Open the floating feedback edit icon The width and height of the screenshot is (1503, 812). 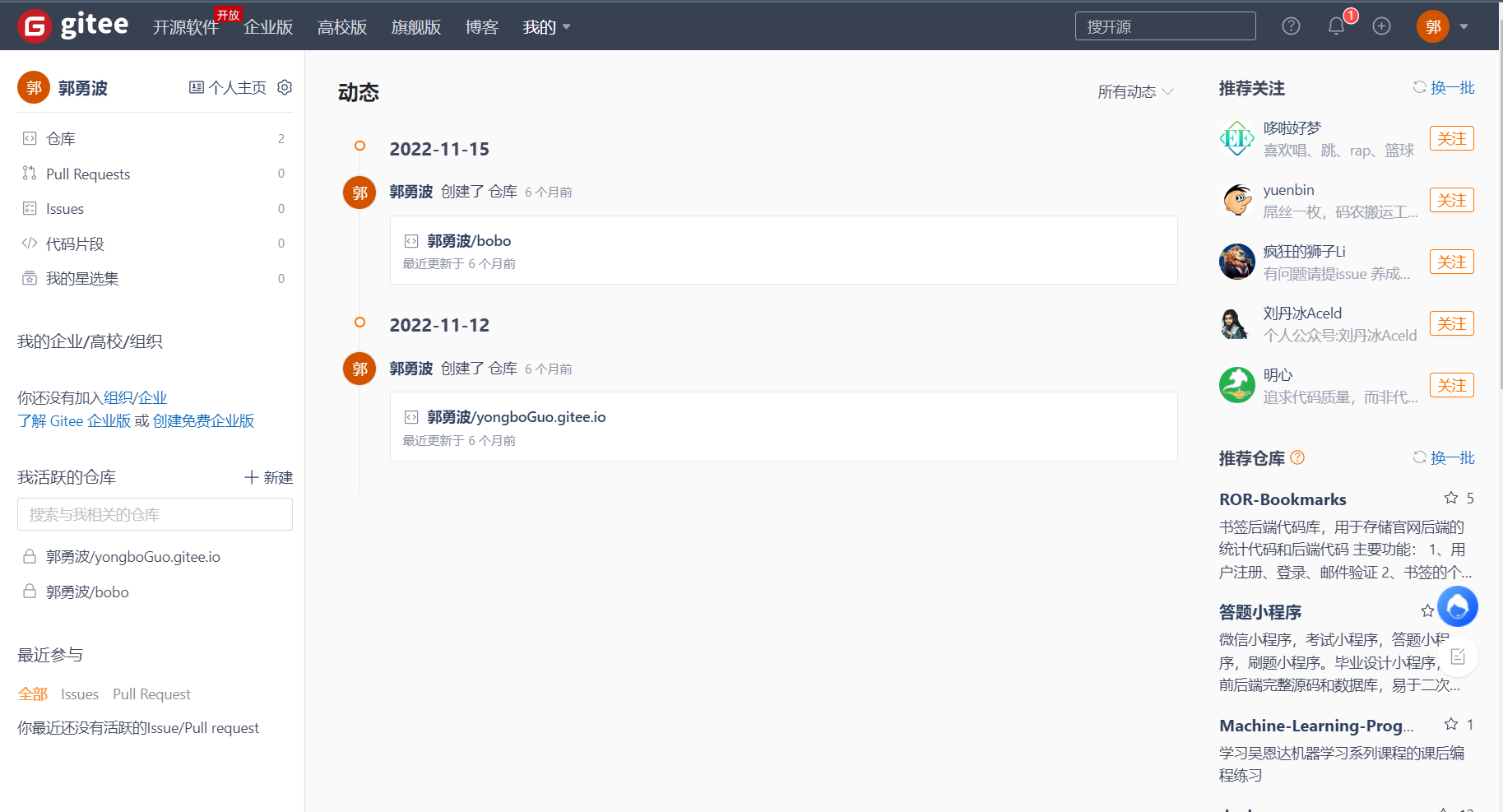tap(1458, 657)
